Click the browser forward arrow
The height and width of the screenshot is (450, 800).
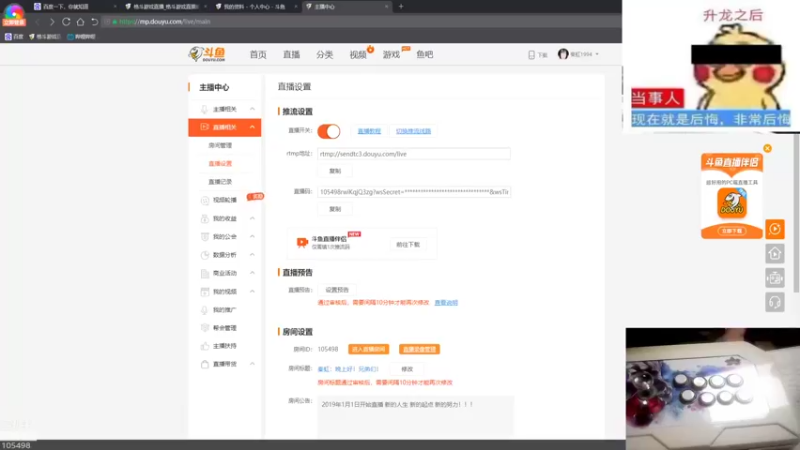point(52,22)
